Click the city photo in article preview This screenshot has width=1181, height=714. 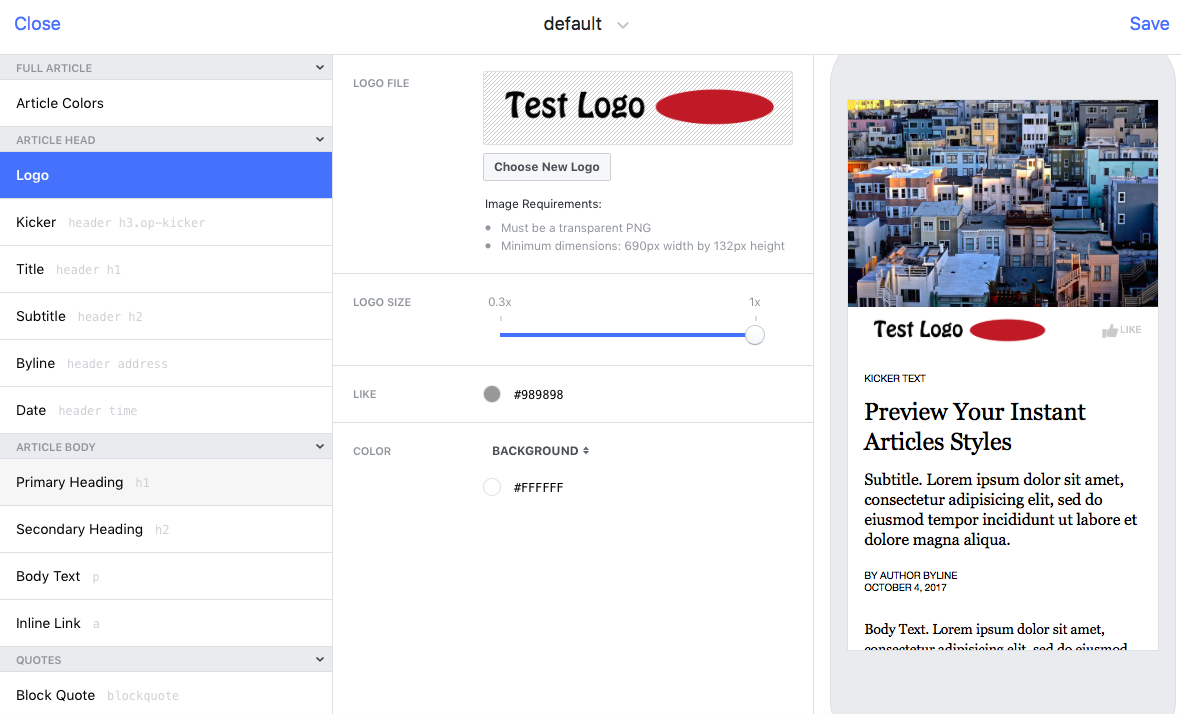click(1002, 203)
